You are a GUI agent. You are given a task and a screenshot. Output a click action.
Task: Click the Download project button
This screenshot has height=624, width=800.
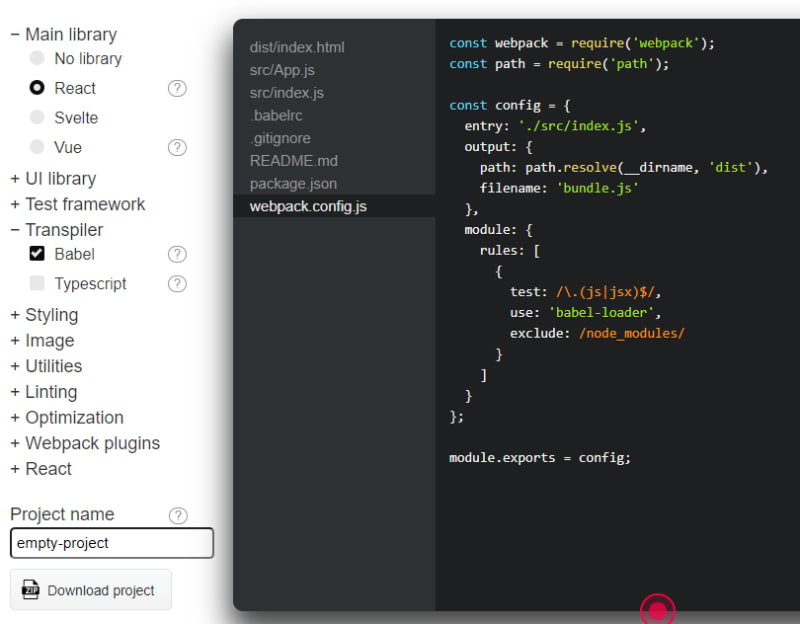(x=91, y=590)
